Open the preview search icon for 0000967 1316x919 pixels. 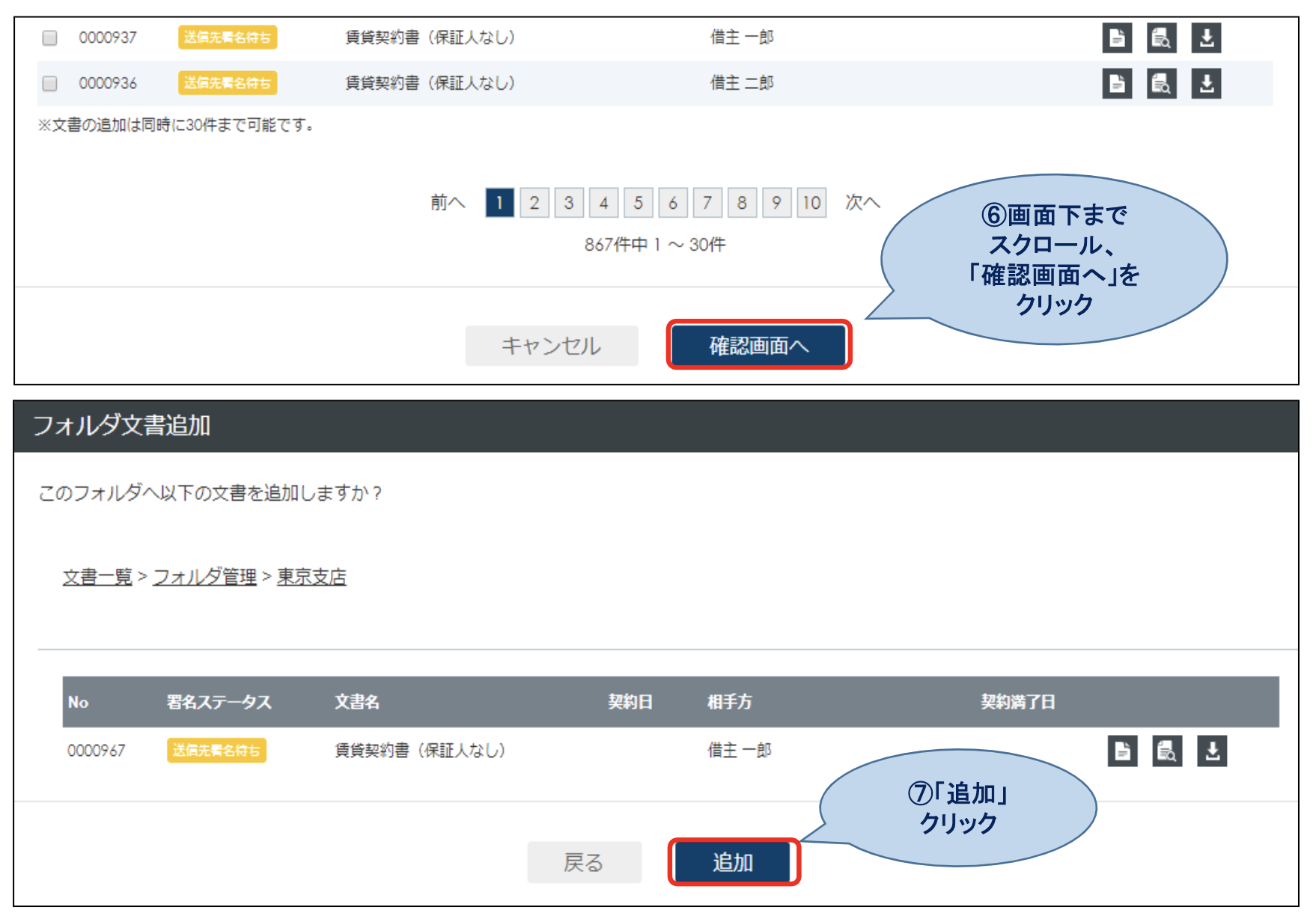(x=1168, y=751)
